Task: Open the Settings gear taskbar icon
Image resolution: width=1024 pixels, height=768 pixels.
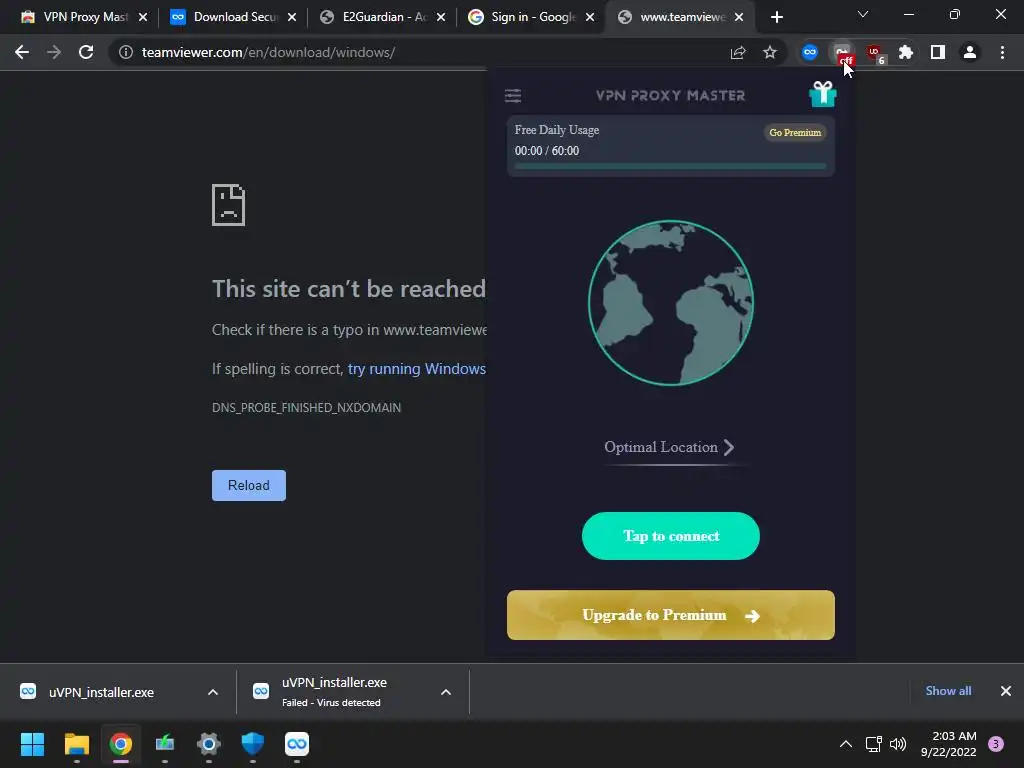Action: 209,744
